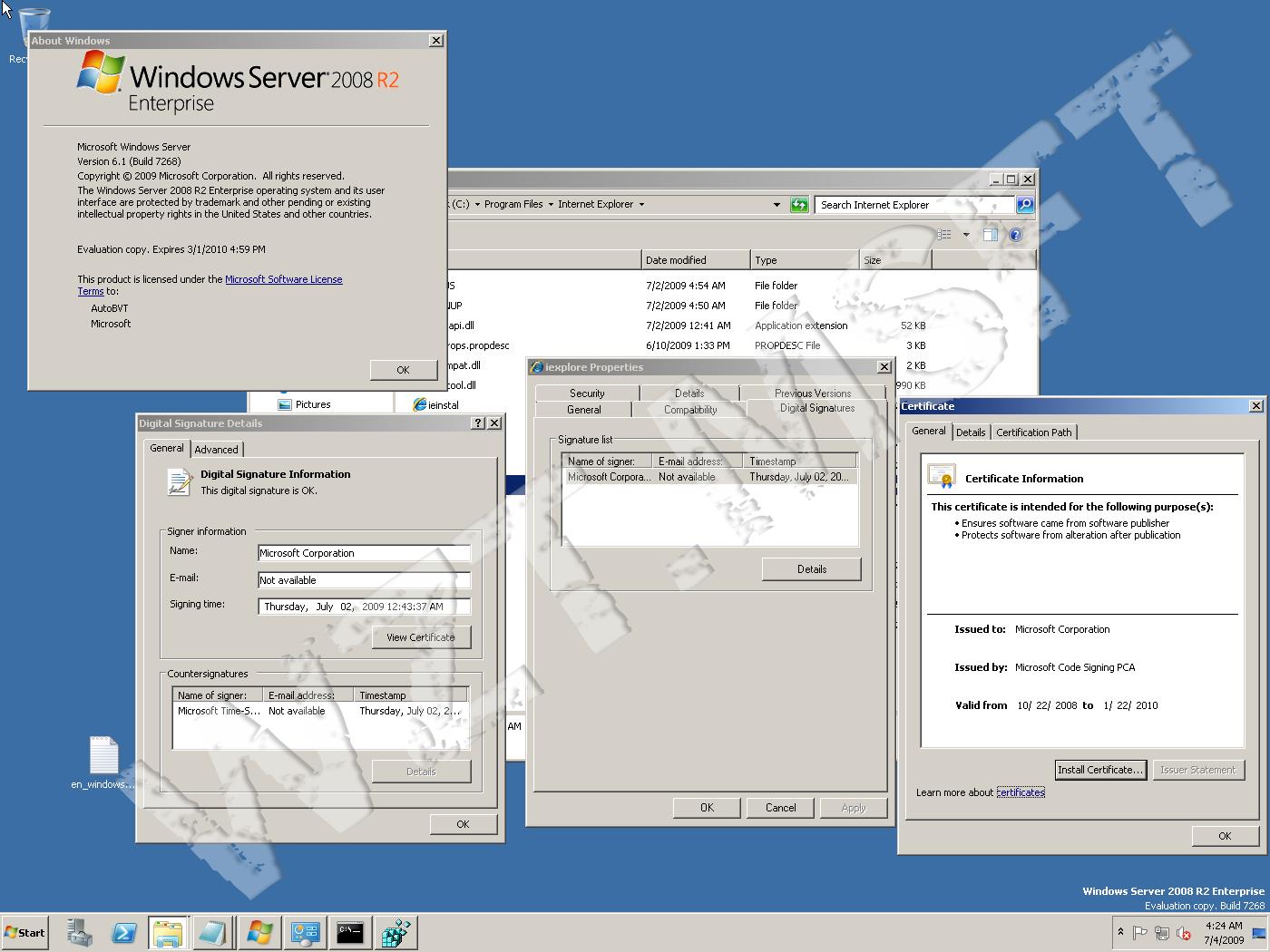Screen dimensions: 1270x952
Task: Open the Certification Path tab
Action: 1034,432
